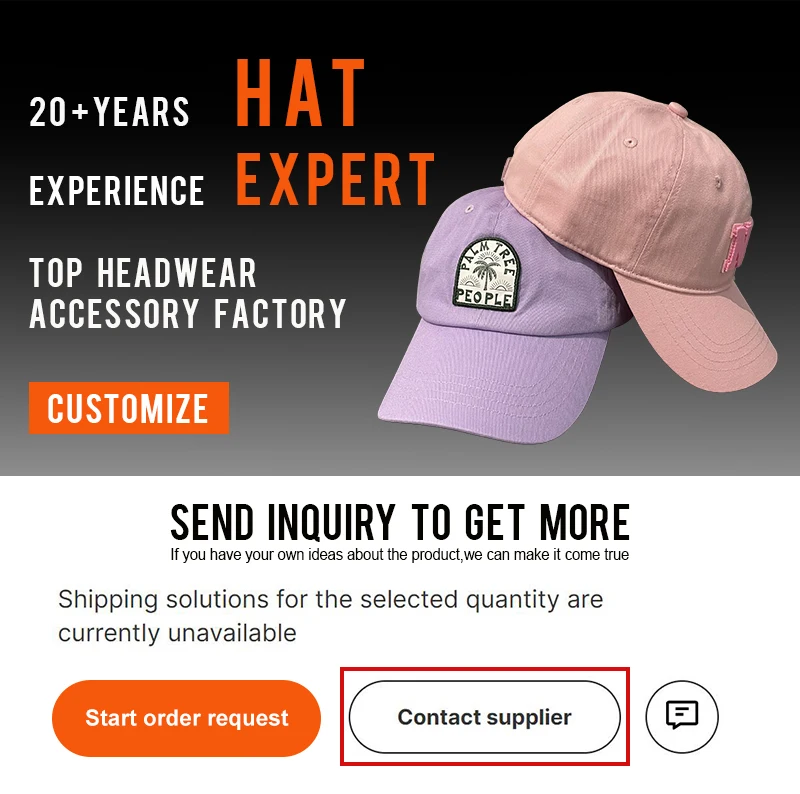Click the orange EXPERT headline text
The width and height of the screenshot is (800, 794).
tap(335, 179)
